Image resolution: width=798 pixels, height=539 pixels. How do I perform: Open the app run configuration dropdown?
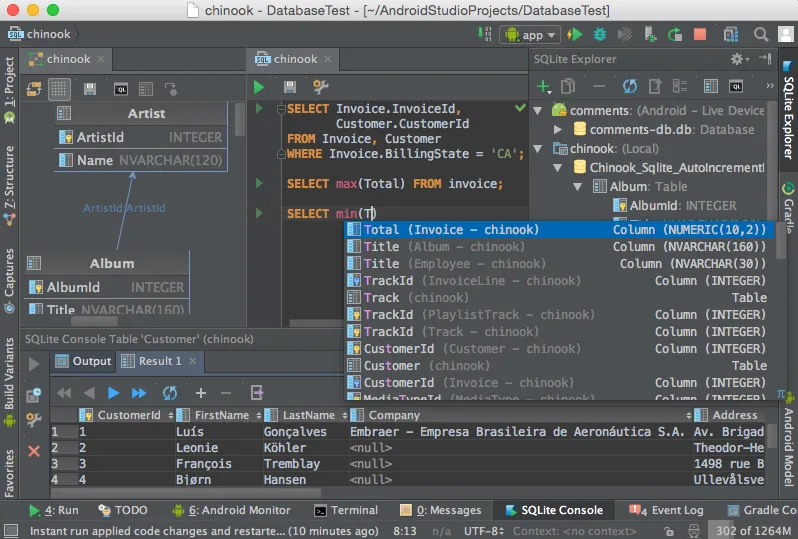pos(530,35)
